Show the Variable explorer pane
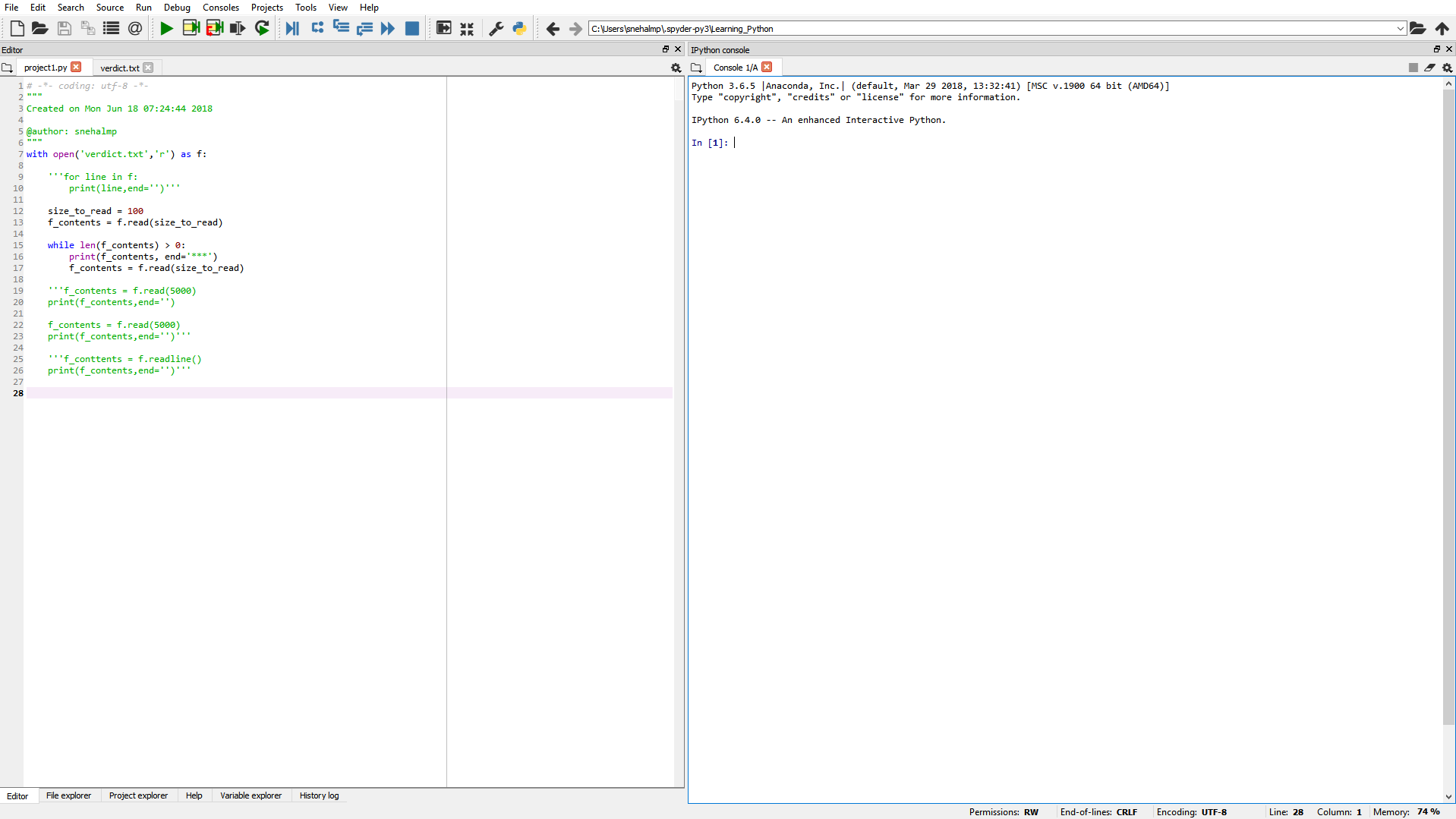This screenshot has width=1456, height=819. pyautogui.click(x=251, y=795)
